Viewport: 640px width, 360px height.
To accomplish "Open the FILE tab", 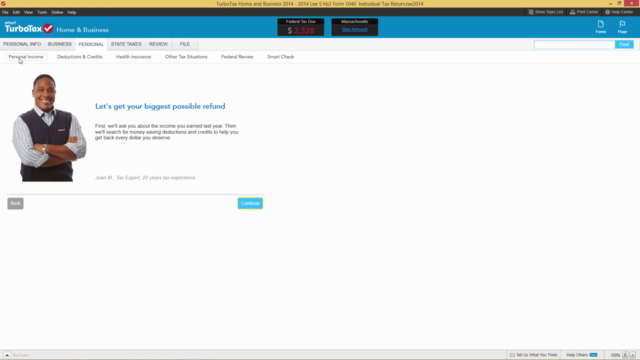I will pyautogui.click(x=184, y=44).
